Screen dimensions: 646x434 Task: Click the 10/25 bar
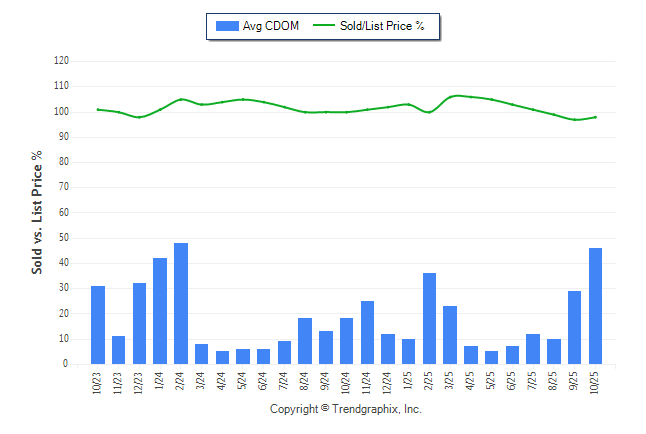coord(596,306)
